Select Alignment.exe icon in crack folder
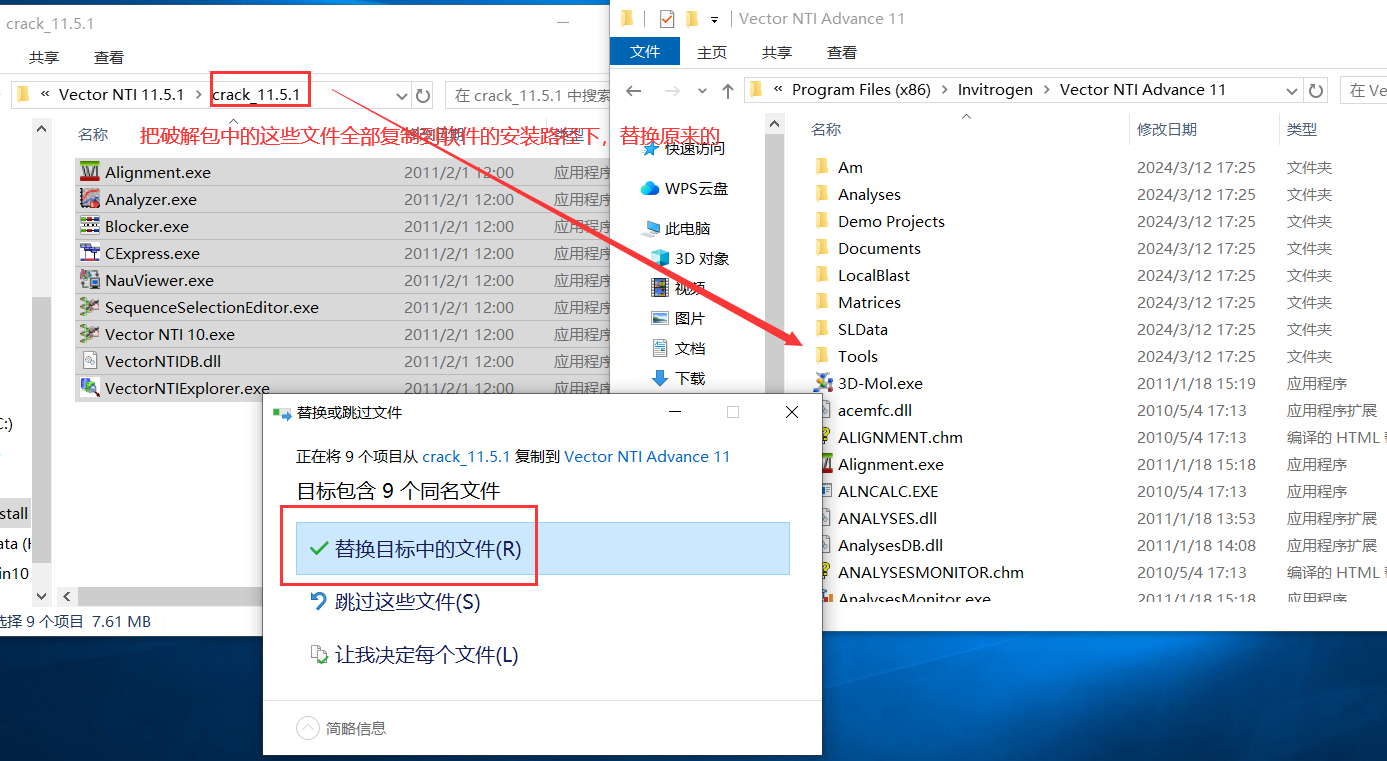The height and width of the screenshot is (761, 1387). coord(90,172)
